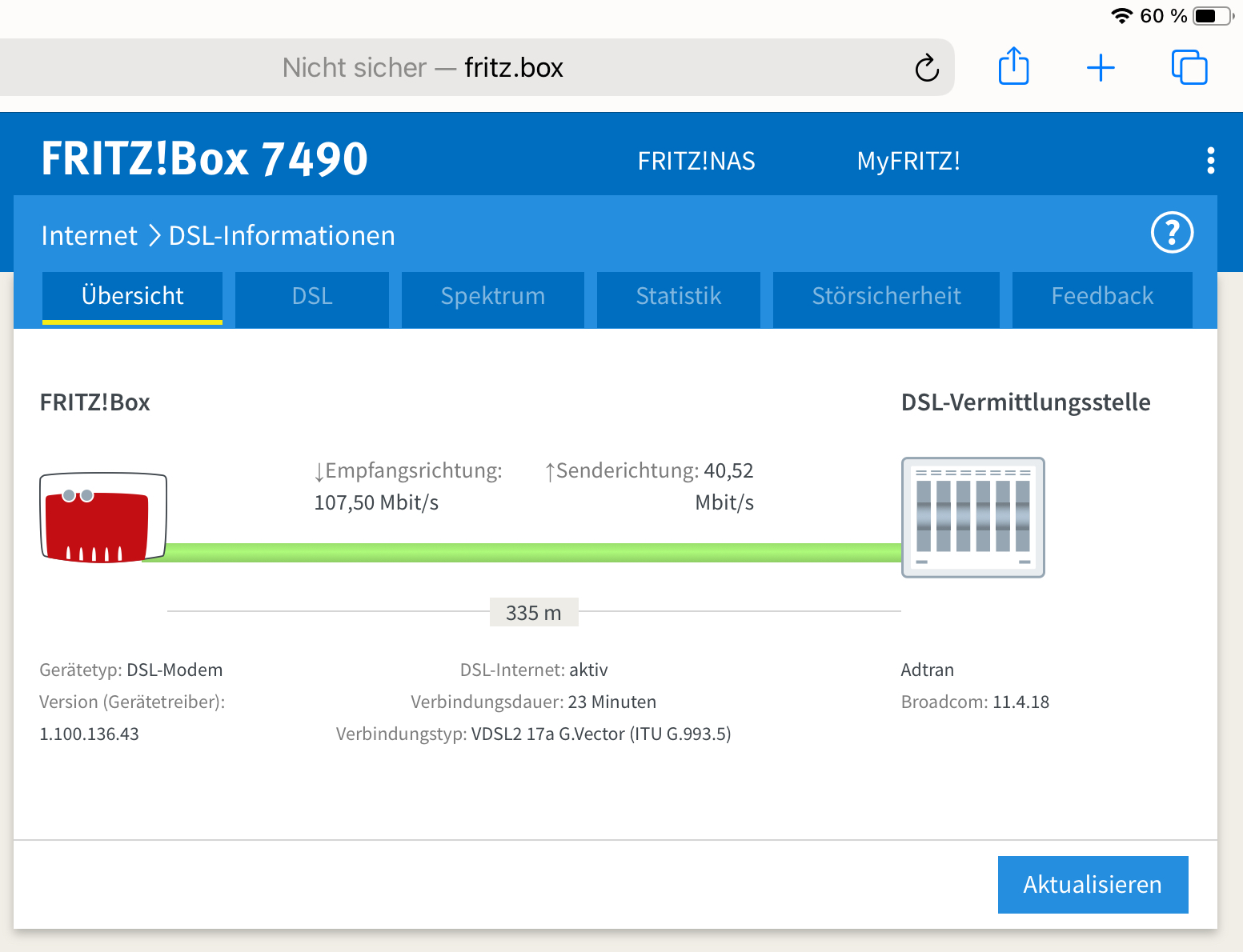The width and height of the screenshot is (1243, 952).
Task: Open the help question mark icon
Action: [x=1172, y=233]
